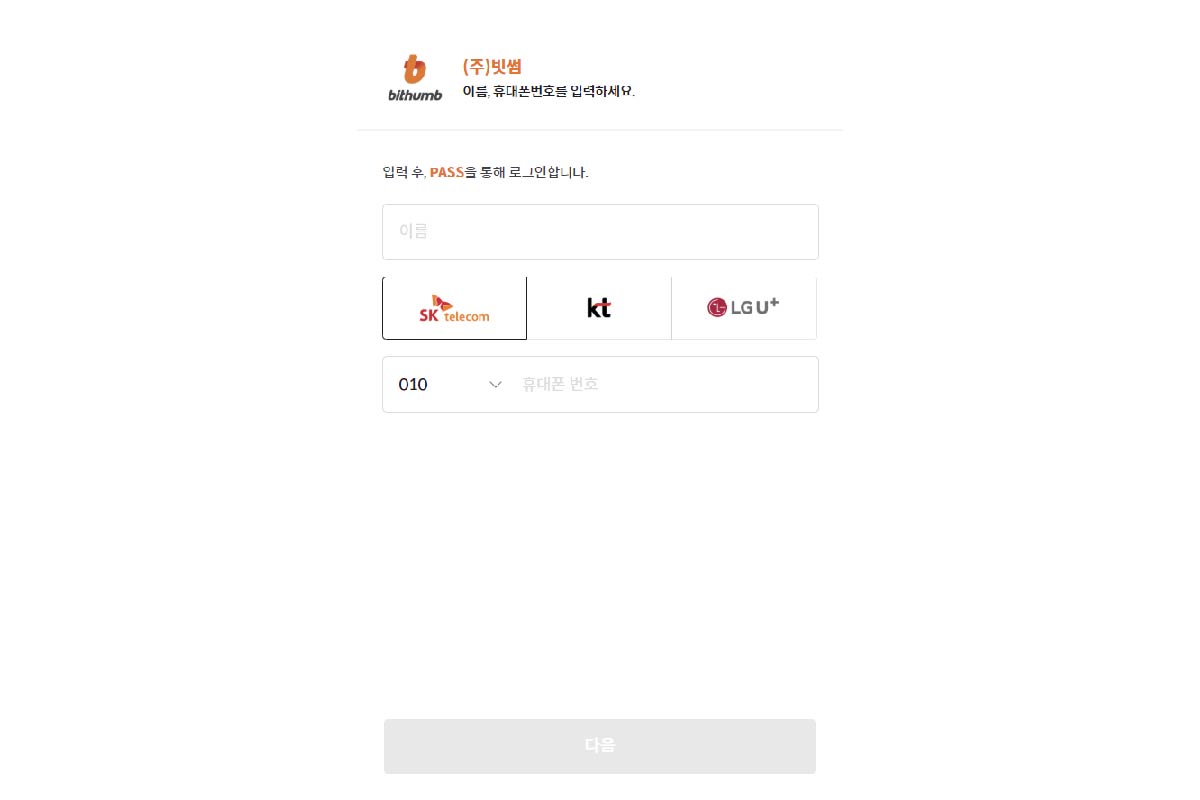Click the 'telecom' text in the SK logo
The width and height of the screenshot is (1200, 800).
click(x=466, y=316)
